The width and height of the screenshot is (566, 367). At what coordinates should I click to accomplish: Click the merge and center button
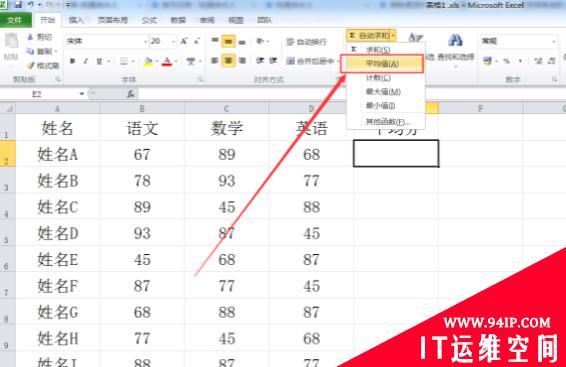[310, 61]
